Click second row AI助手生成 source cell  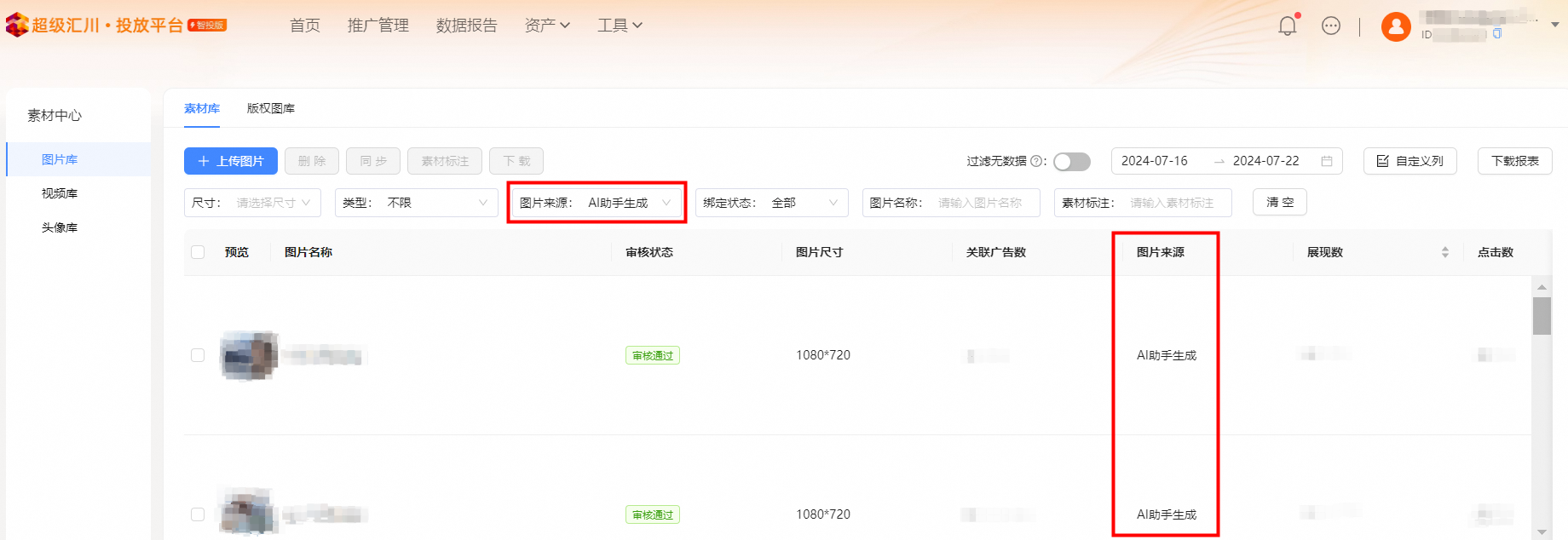[x=1167, y=514]
